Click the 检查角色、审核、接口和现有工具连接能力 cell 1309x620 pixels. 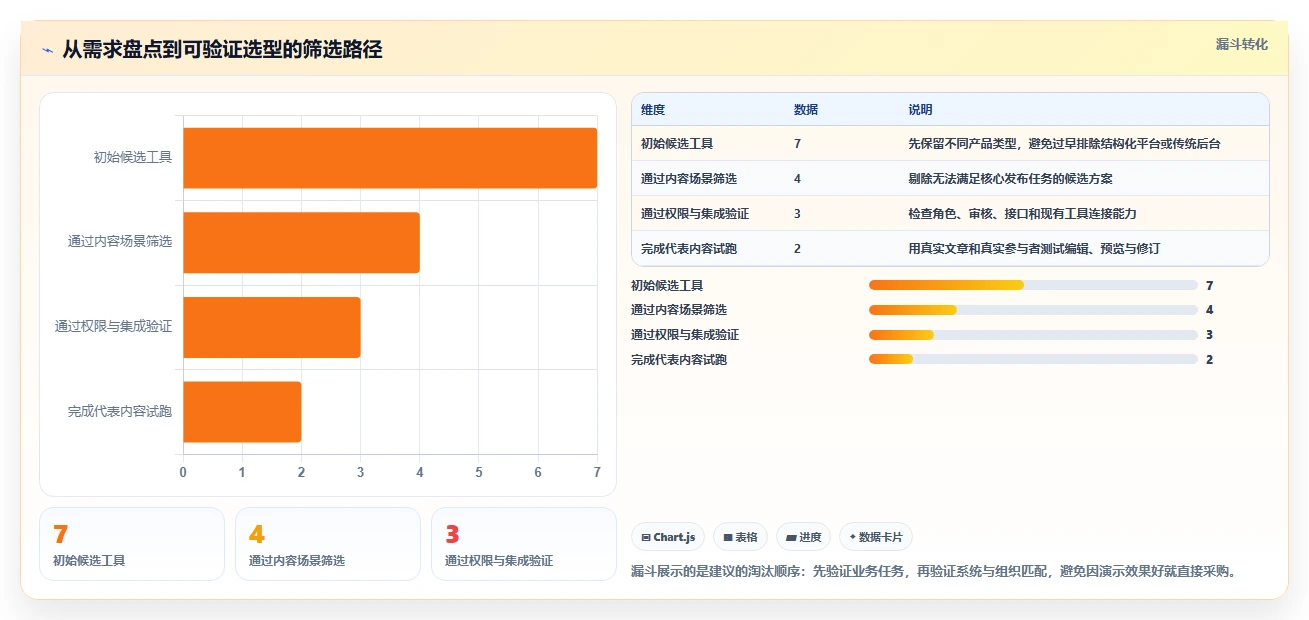pyautogui.click(x=1022, y=214)
